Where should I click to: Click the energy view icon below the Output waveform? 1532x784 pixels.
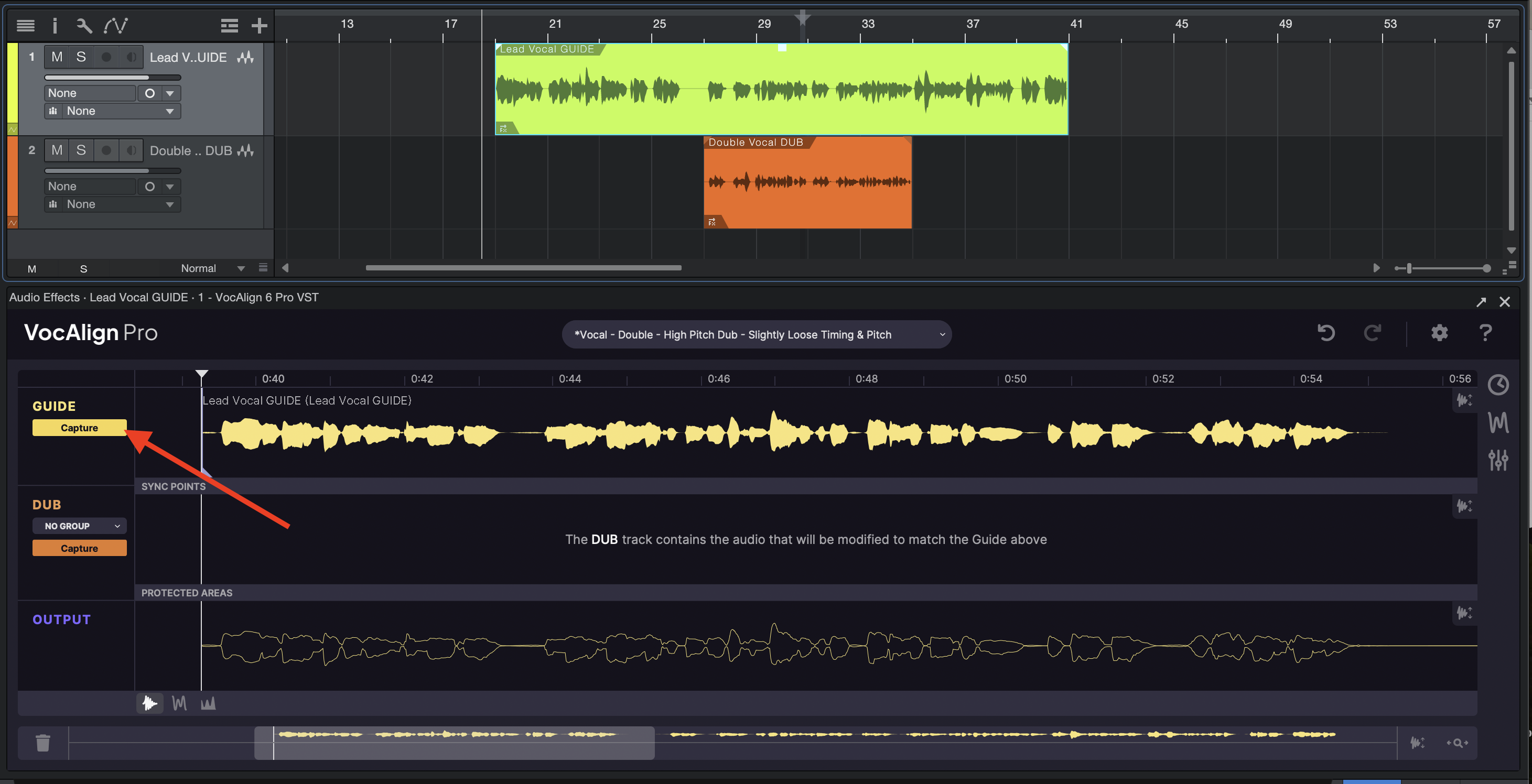208,703
